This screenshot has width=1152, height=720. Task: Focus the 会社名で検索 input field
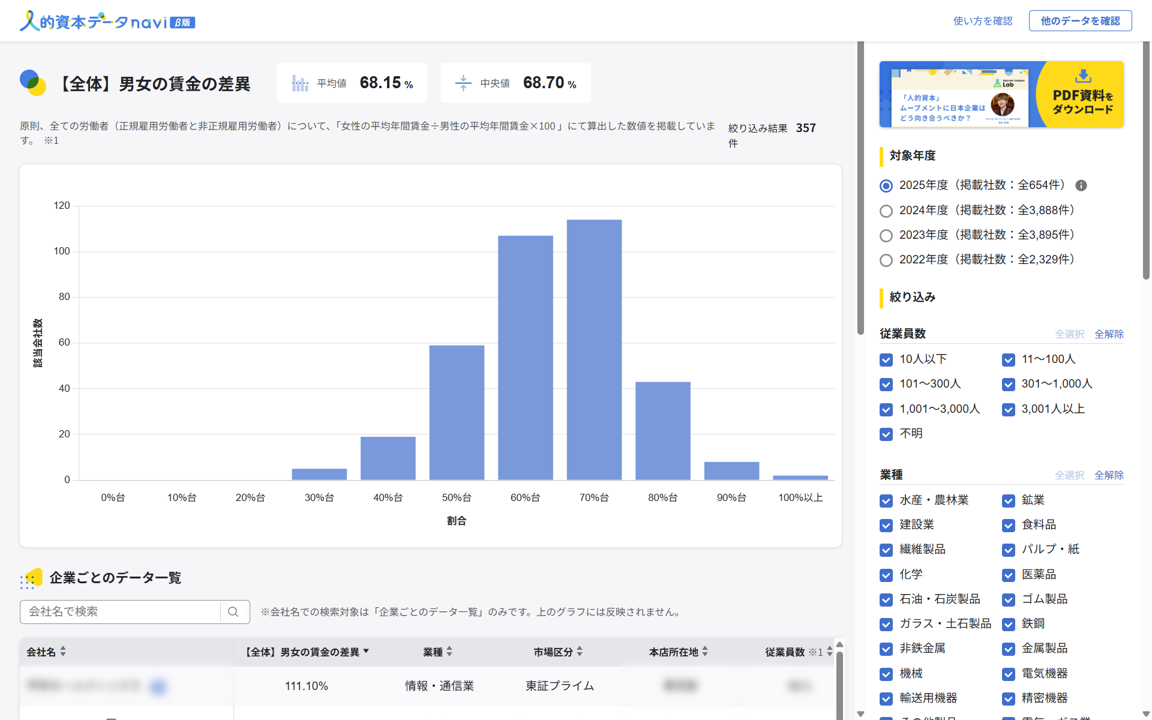tap(120, 612)
